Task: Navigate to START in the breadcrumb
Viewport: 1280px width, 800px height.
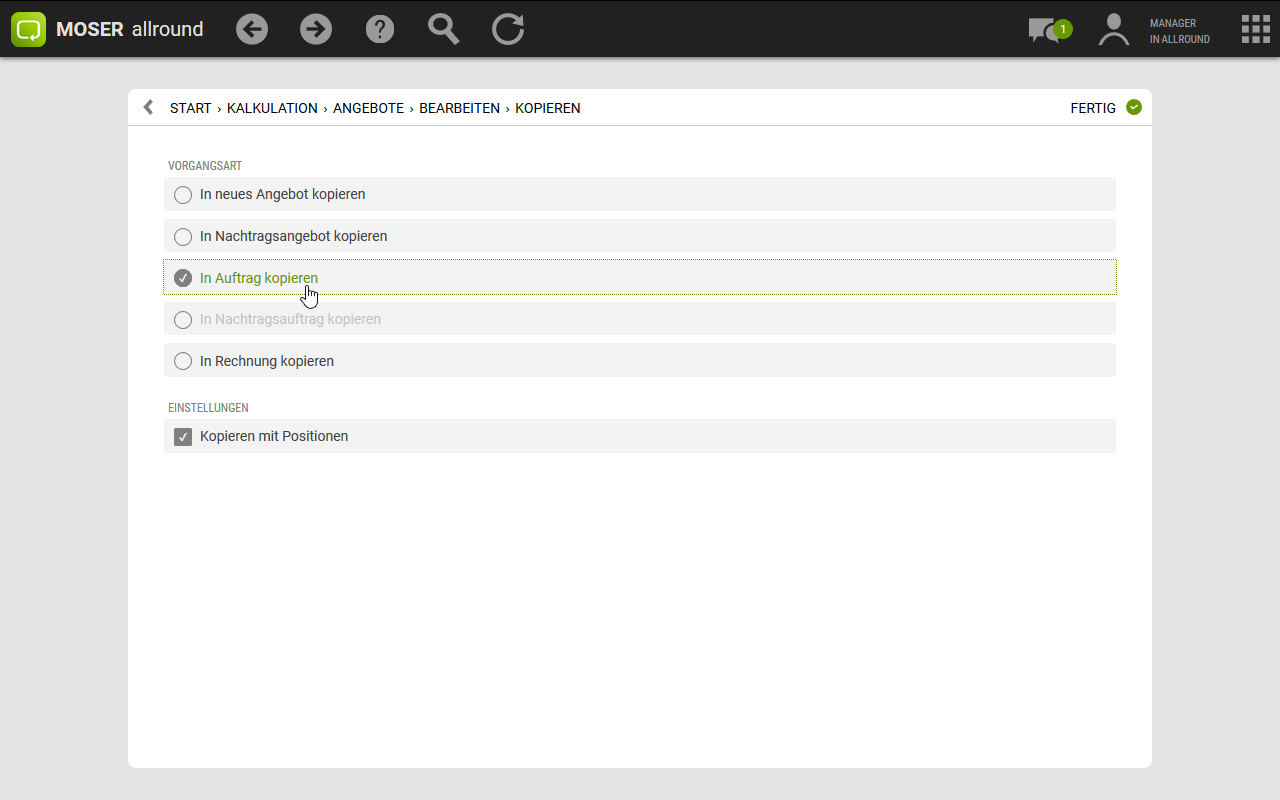Action: pyautogui.click(x=190, y=108)
